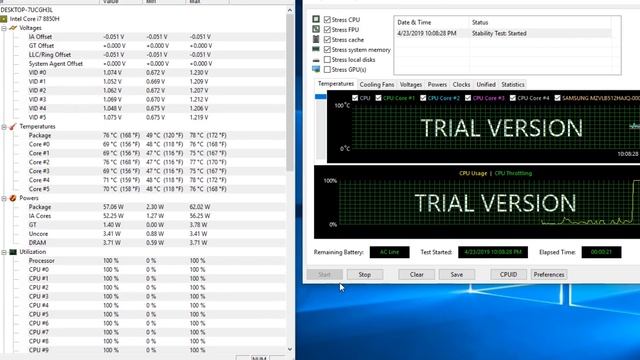Screen dimensions: 640x360
Task: Uncheck Stress system memory
Action: coord(327,49)
